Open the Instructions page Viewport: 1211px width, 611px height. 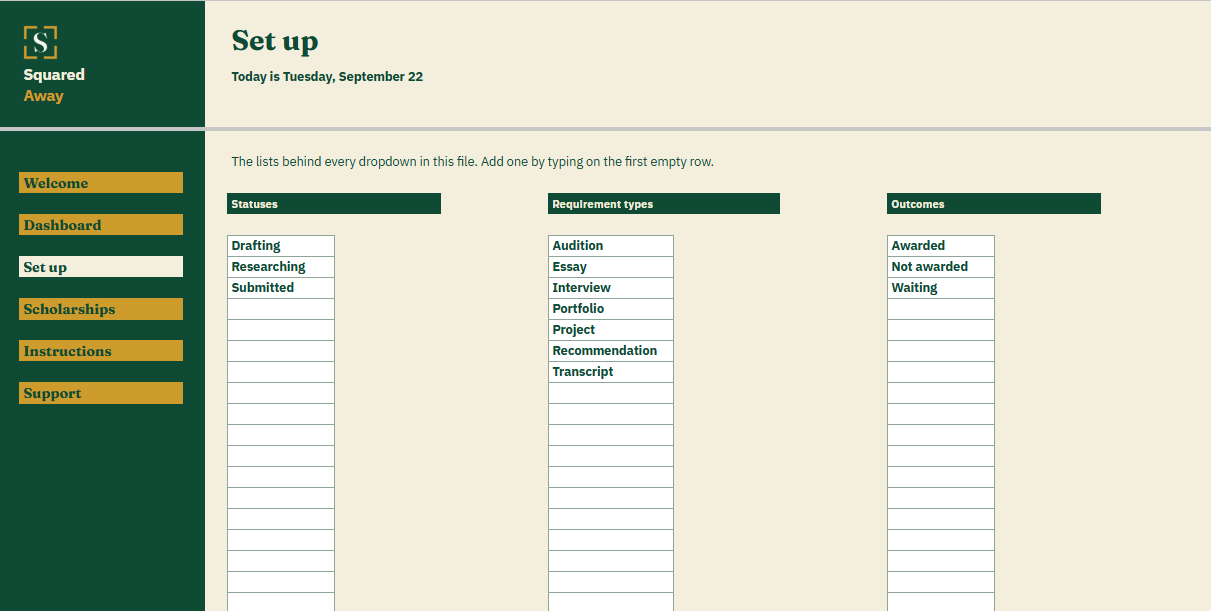point(101,351)
